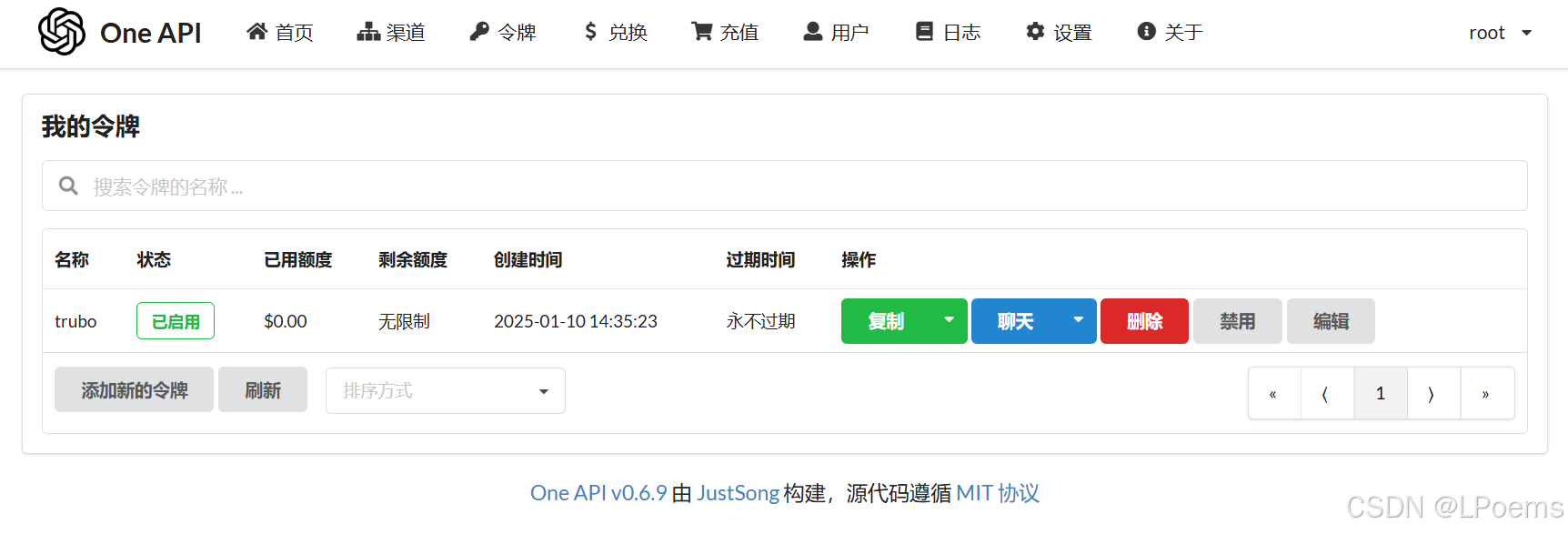Click the $0.00 used quota cell
This screenshot has height=534, width=1568.
coord(286,321)
